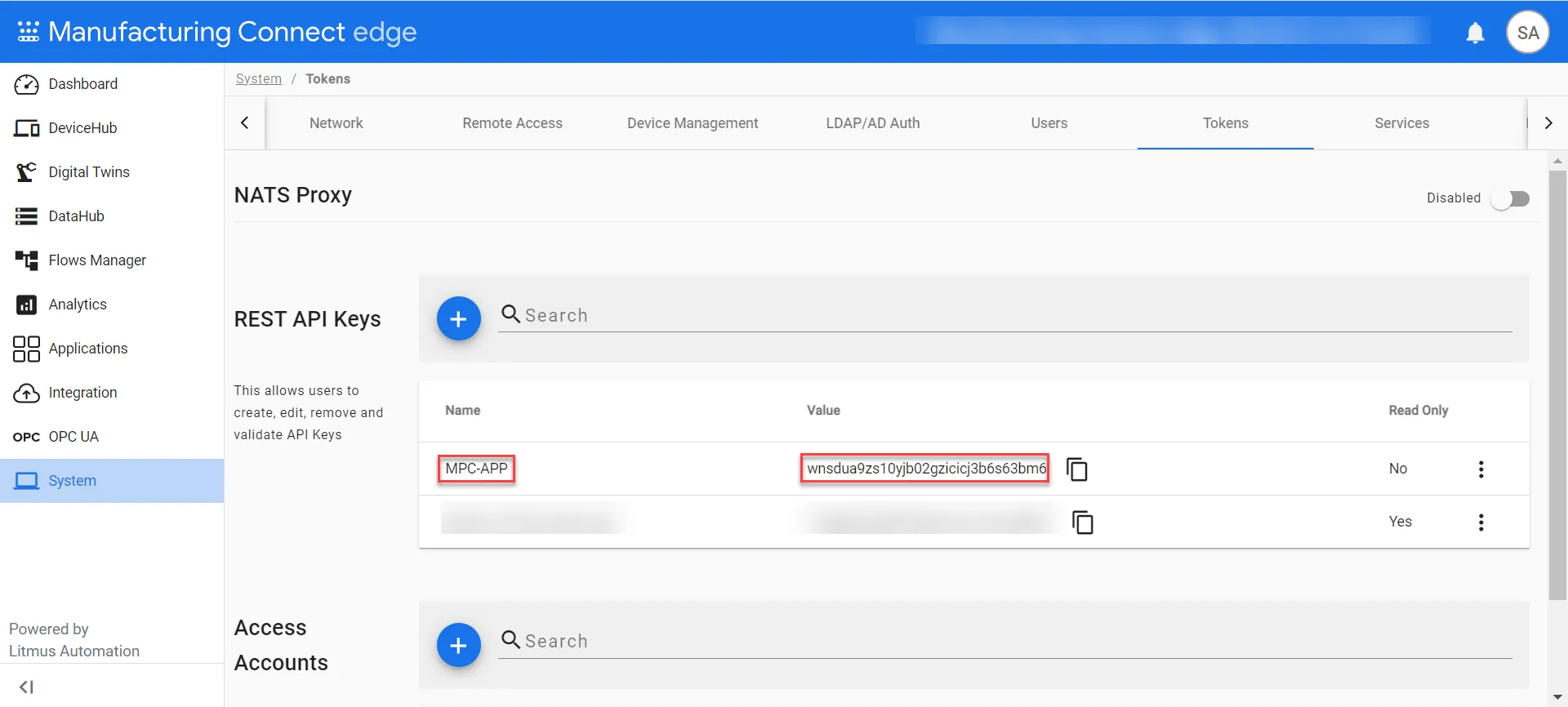Open more options for the read-only key
The image size is (1568, 707).
(x=1481, y=522)
